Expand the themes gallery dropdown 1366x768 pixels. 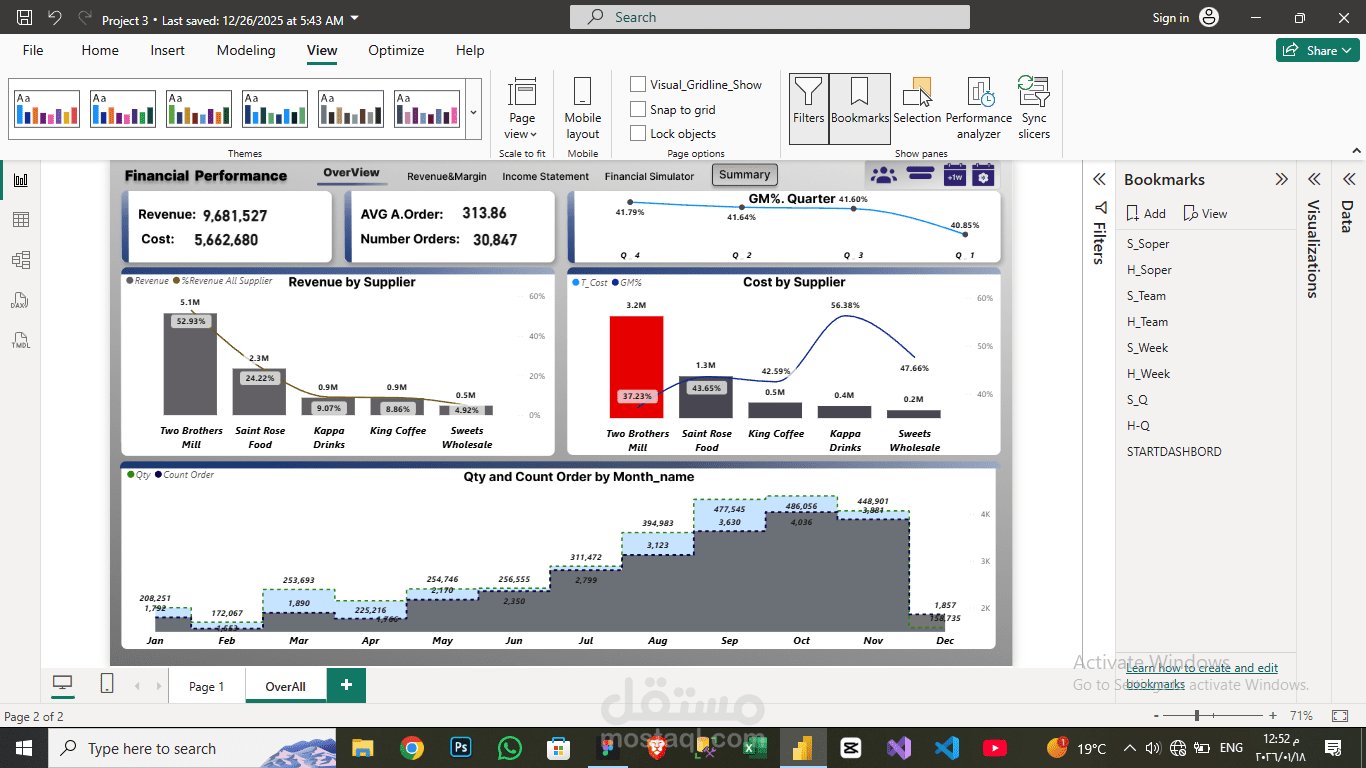(x=473, y=113)
